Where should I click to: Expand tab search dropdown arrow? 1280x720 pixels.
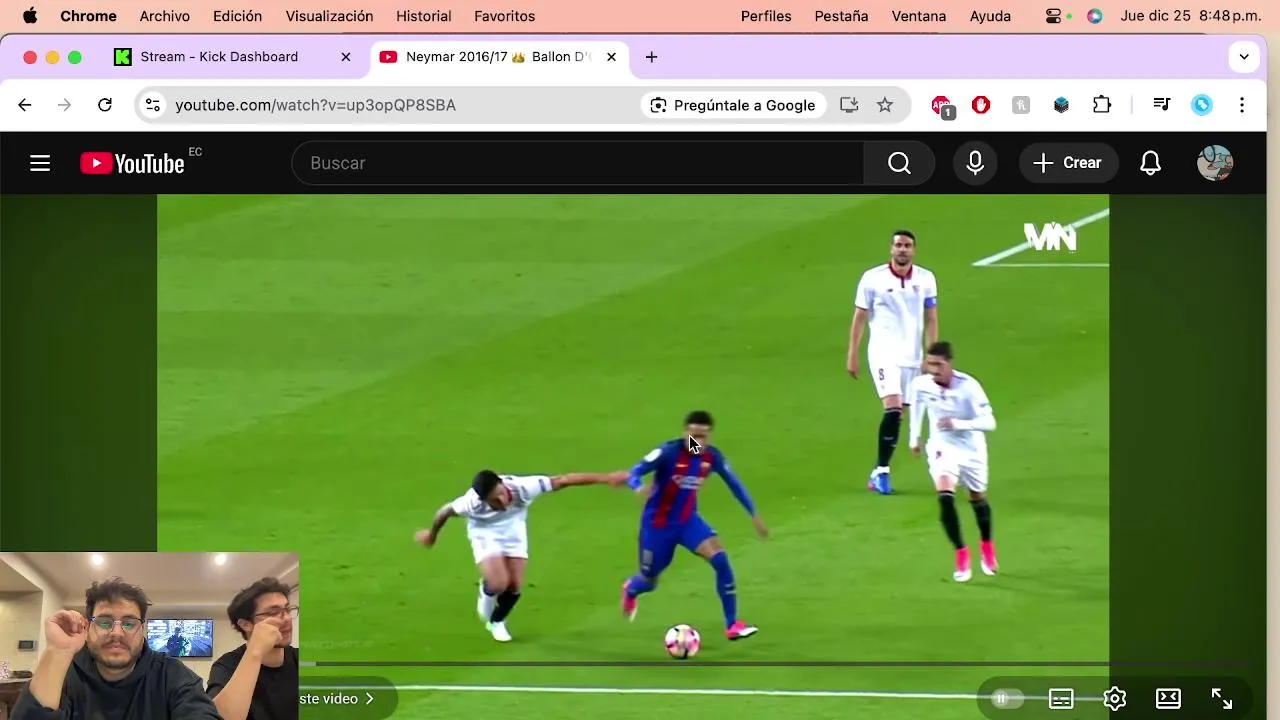(x=1243, y=57)
